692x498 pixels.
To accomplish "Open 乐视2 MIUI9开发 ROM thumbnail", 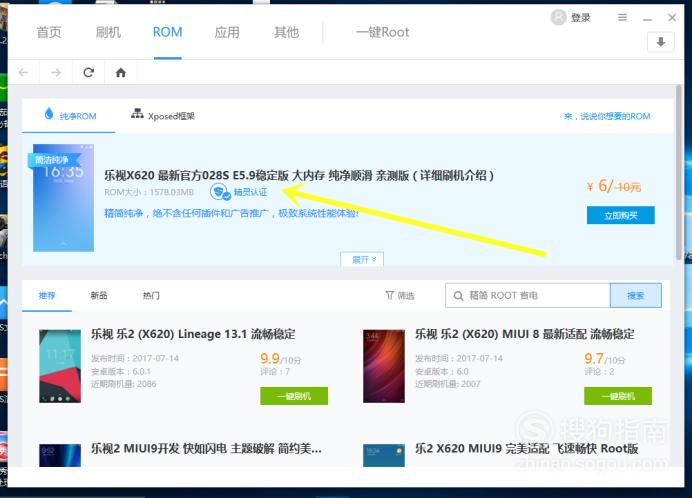I will coord(60,455).
